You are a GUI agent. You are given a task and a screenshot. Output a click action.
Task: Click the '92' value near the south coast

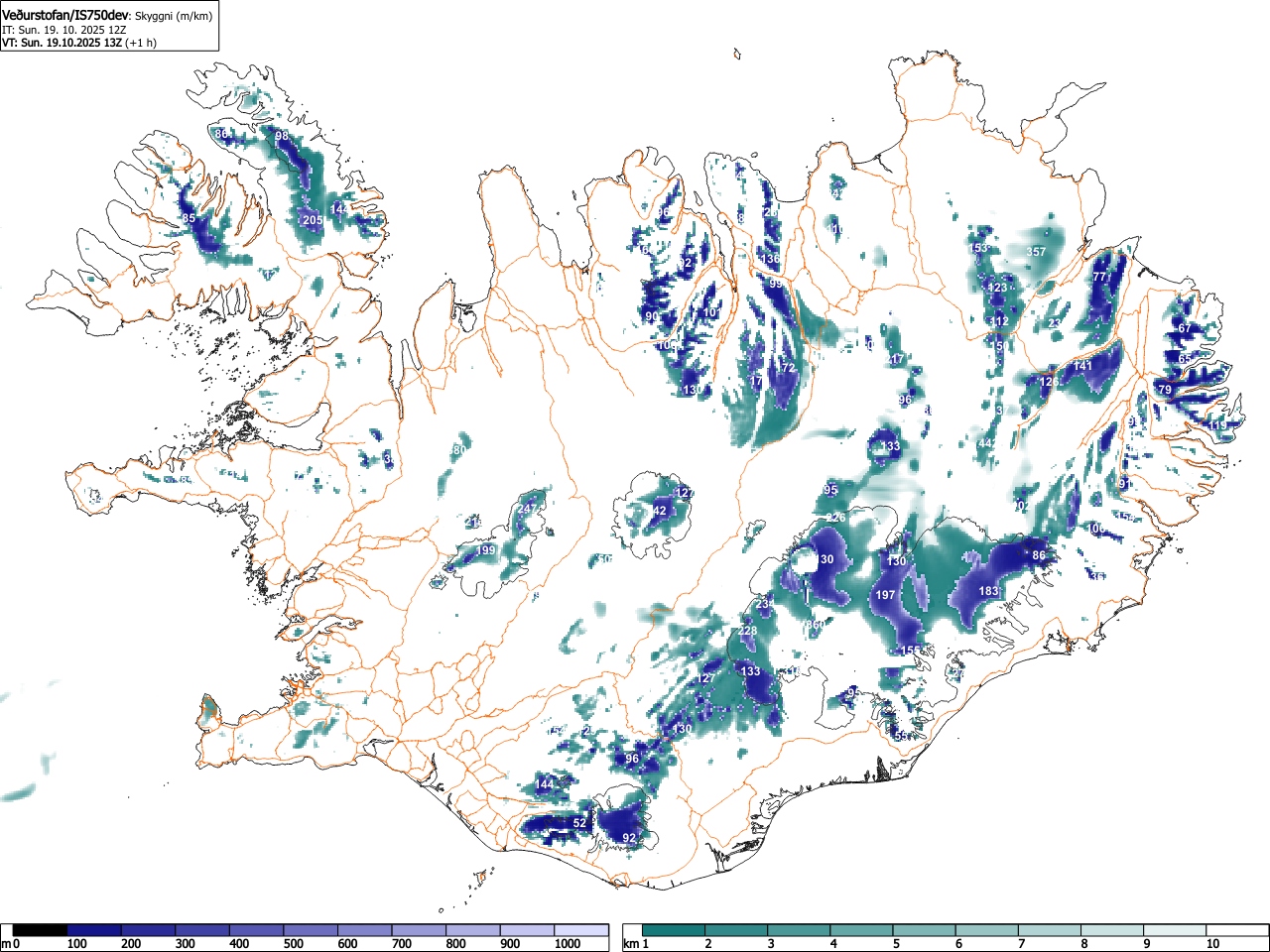629,839
